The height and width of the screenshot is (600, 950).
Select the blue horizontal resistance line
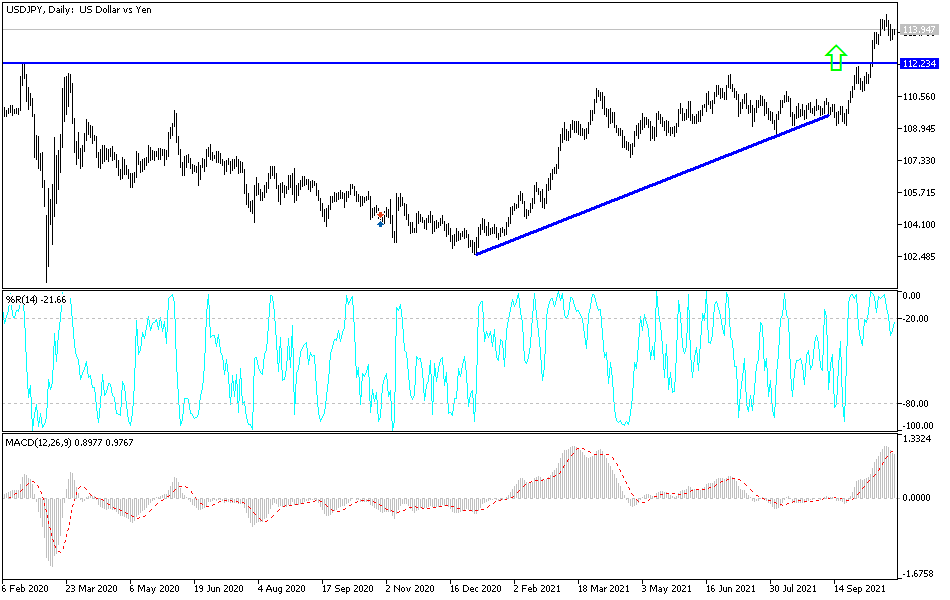pos(400,62)
